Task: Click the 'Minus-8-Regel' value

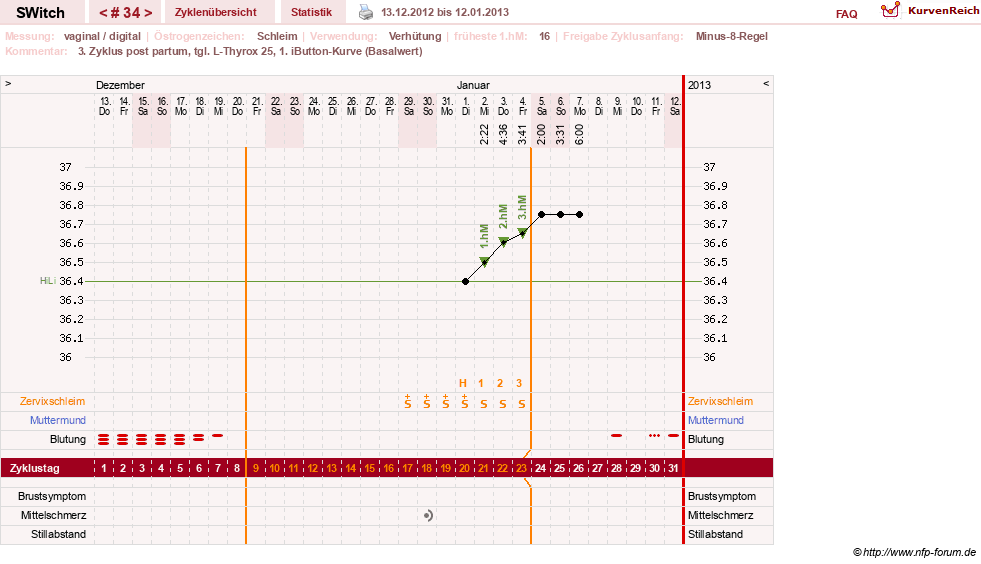Action: pos(731,36)
